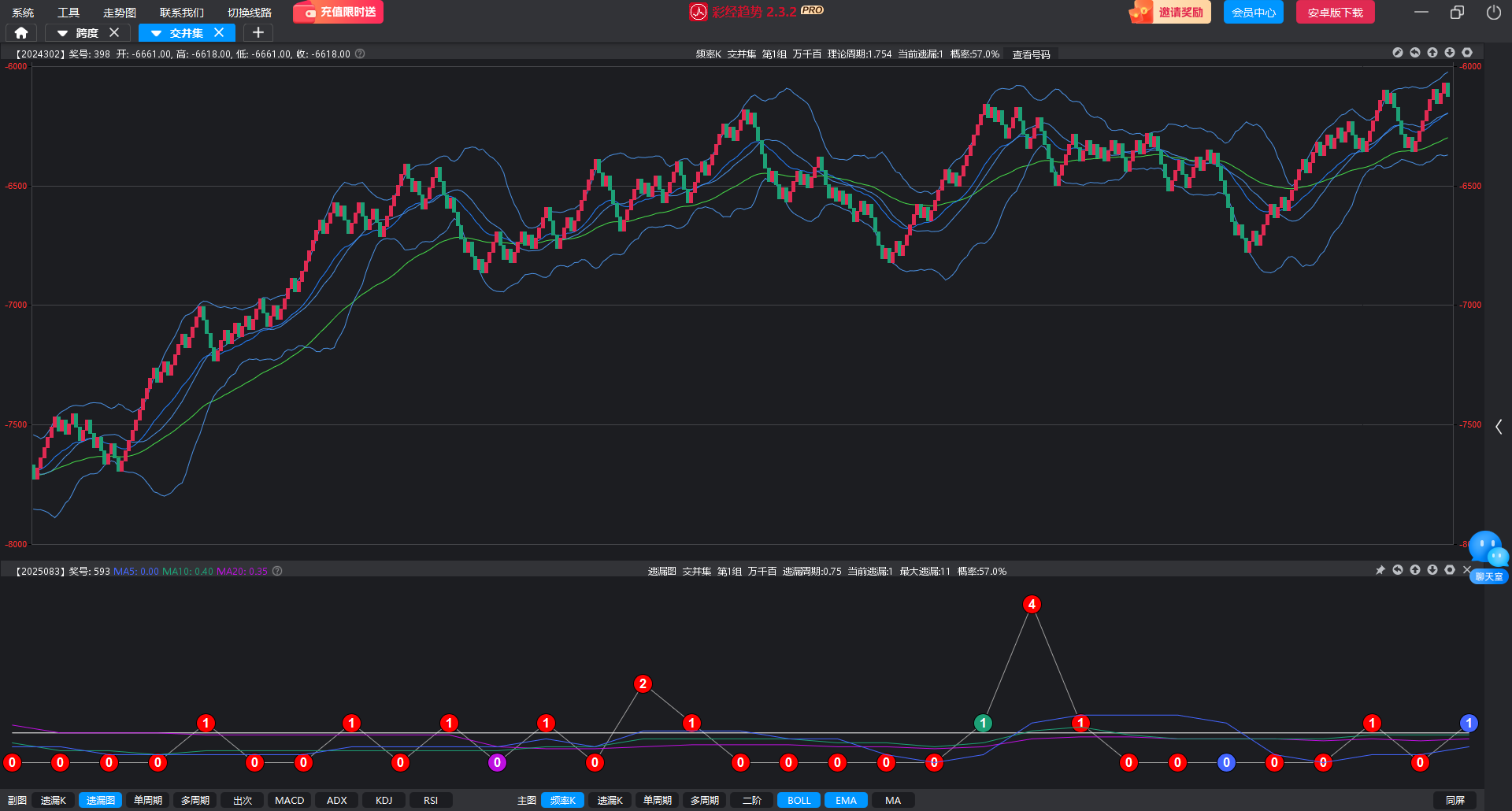Click the 安卓版下载 button
1512x811 pixels.
tap(1336, 12)
